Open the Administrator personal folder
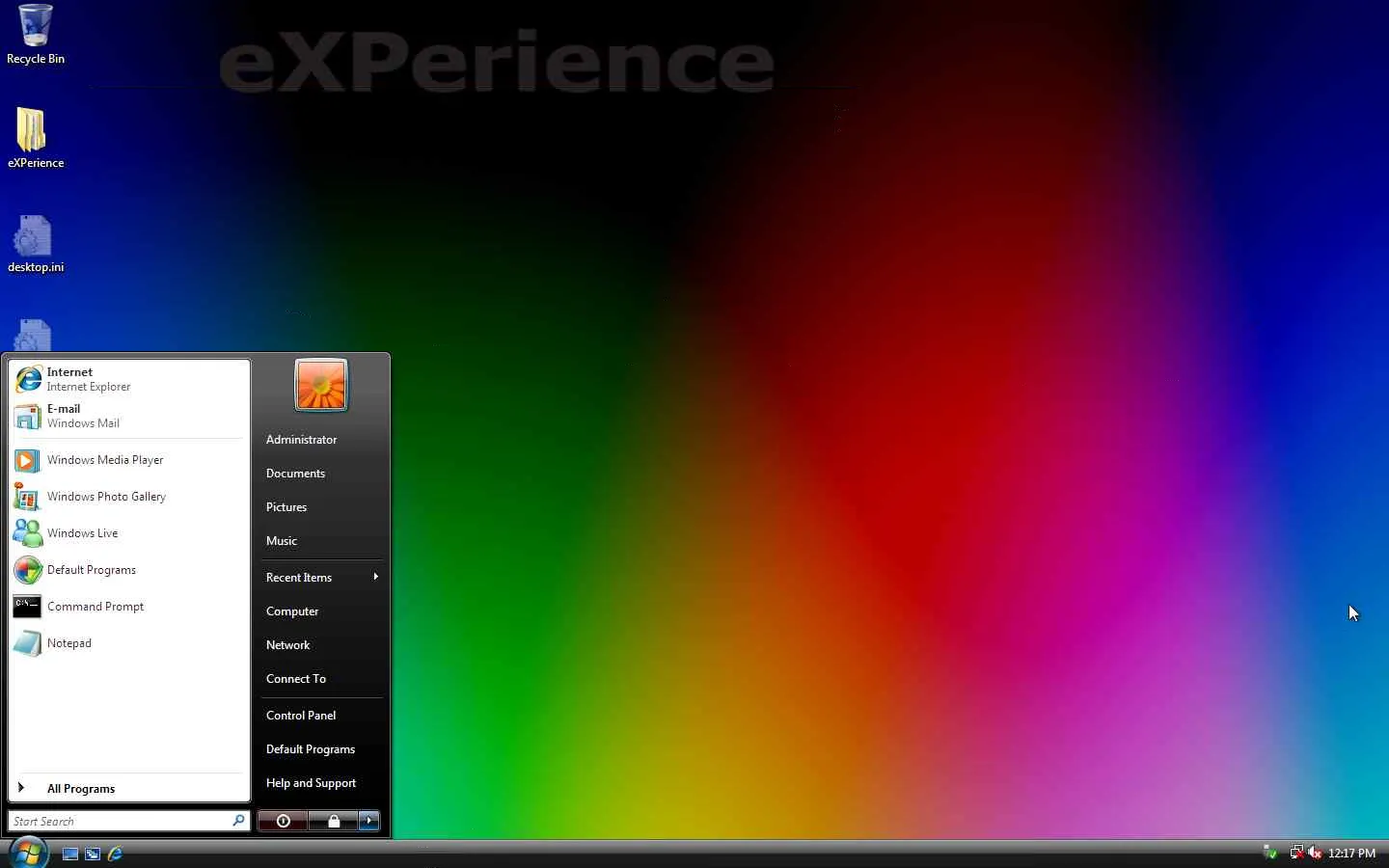This screenshot has height=868, width=1389. [322, 440]
